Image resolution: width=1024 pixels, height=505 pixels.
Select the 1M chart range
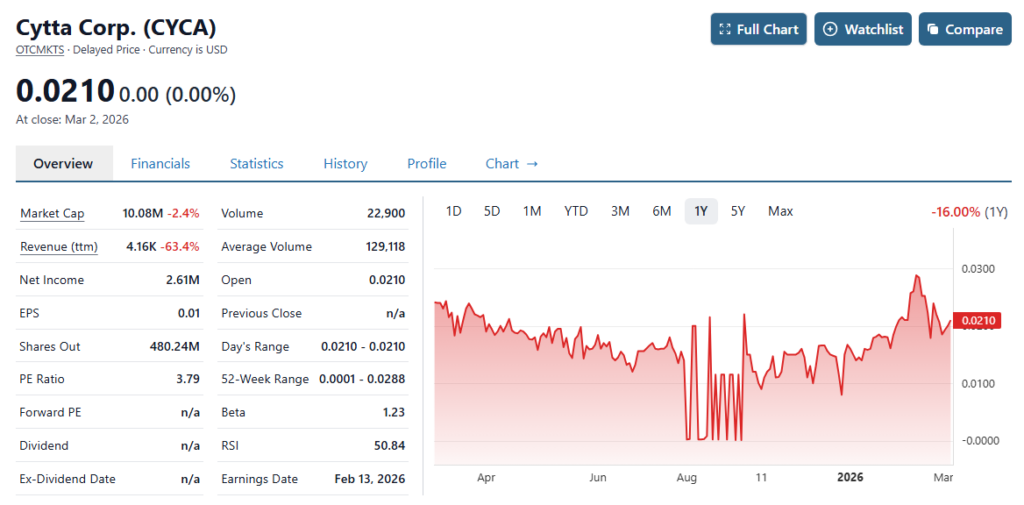click(x=532, y=211)
